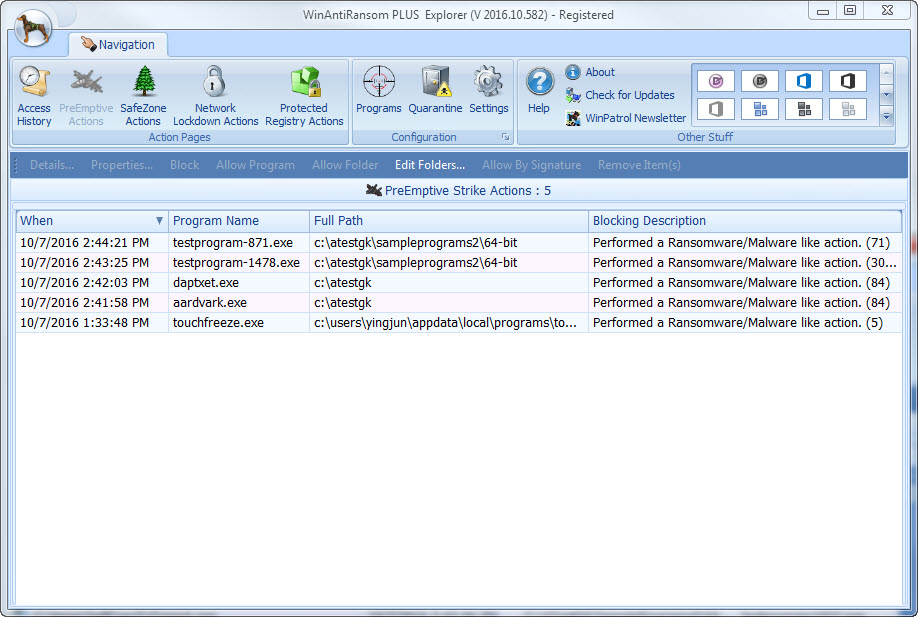
Task: Click the Check for Updates icon
Action: [573, 95]
